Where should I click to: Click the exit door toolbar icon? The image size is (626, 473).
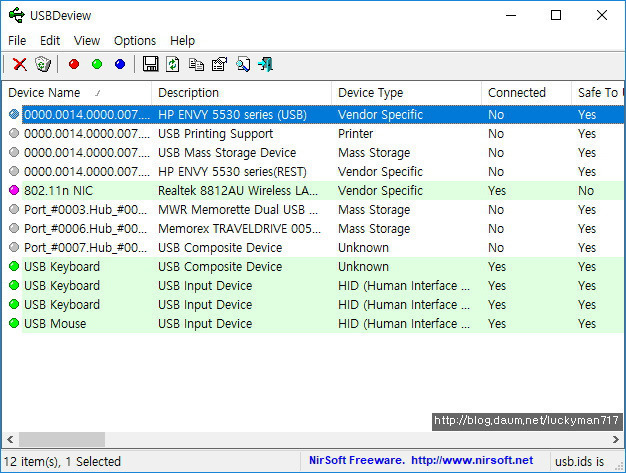(x=265, y=64)
